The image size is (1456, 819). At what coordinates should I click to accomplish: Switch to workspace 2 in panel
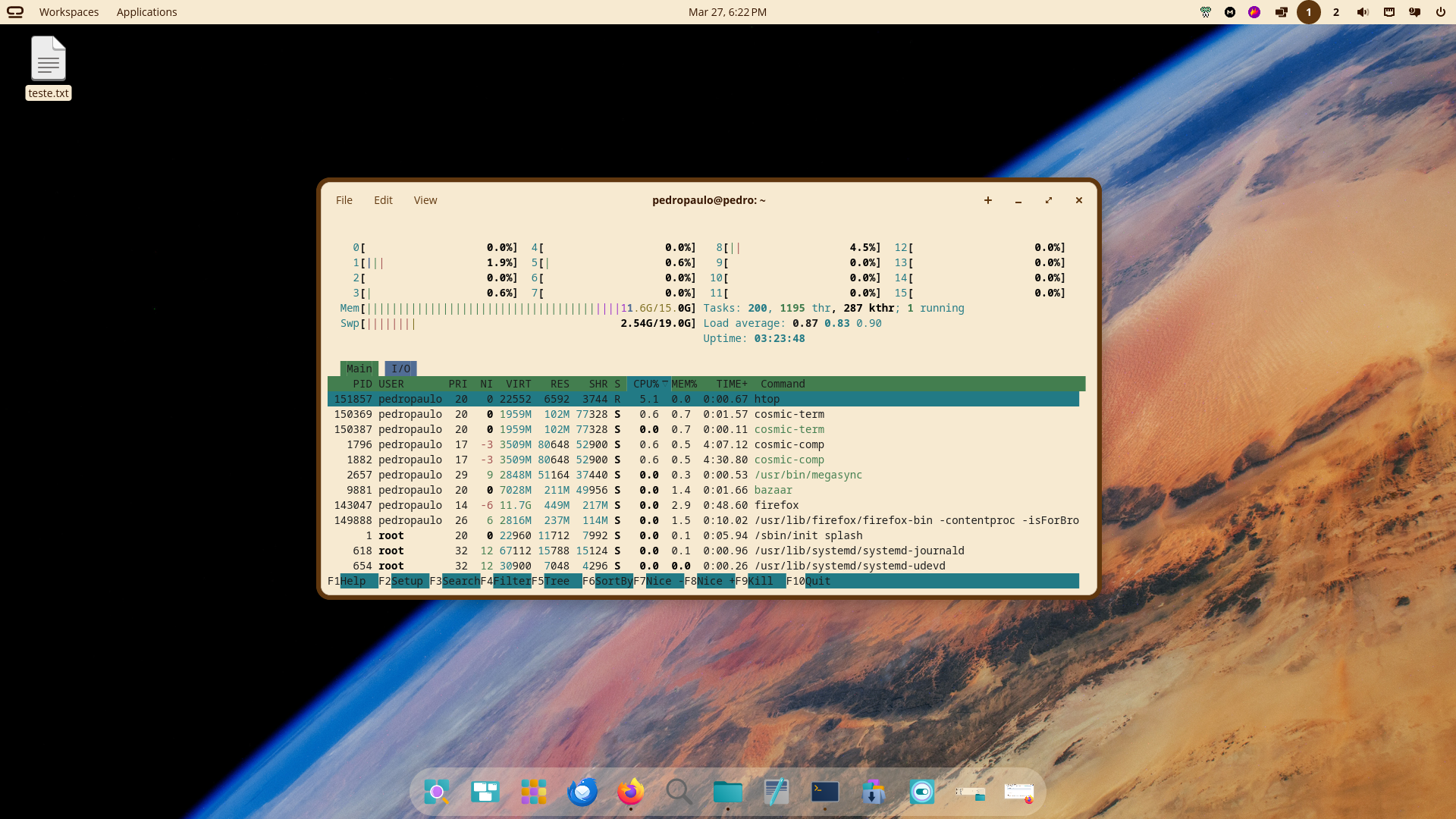1336,12
